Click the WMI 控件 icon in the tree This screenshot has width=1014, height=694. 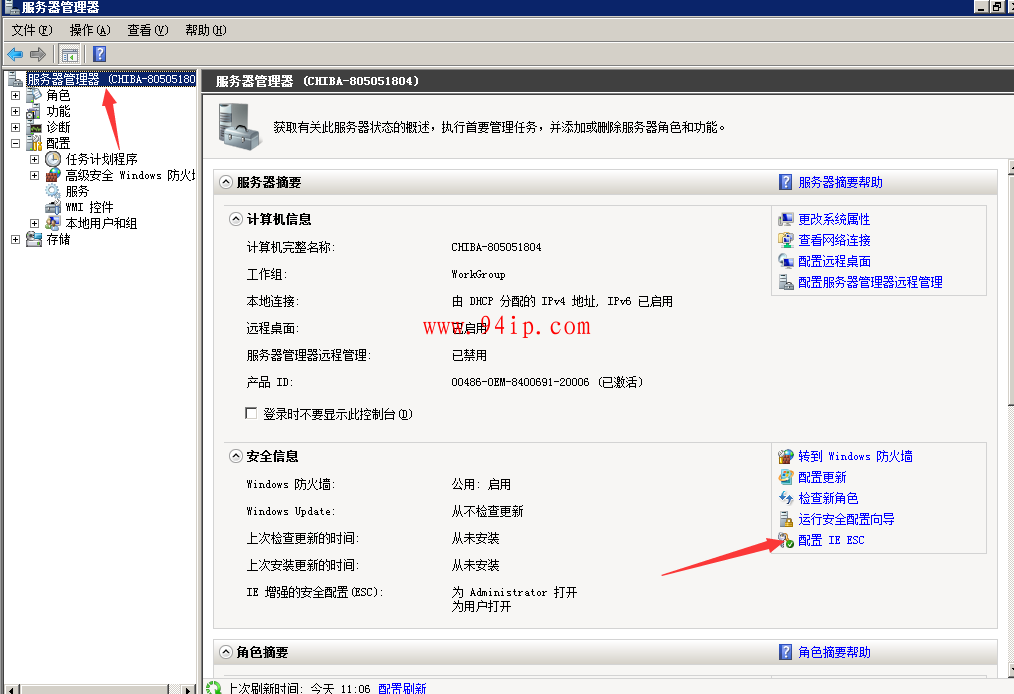click(x=53, y=207)
